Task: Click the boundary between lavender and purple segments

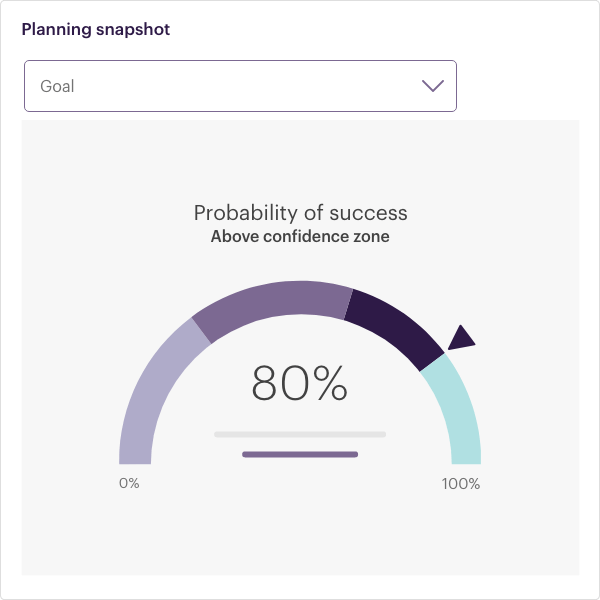Action: pos(201,331)
